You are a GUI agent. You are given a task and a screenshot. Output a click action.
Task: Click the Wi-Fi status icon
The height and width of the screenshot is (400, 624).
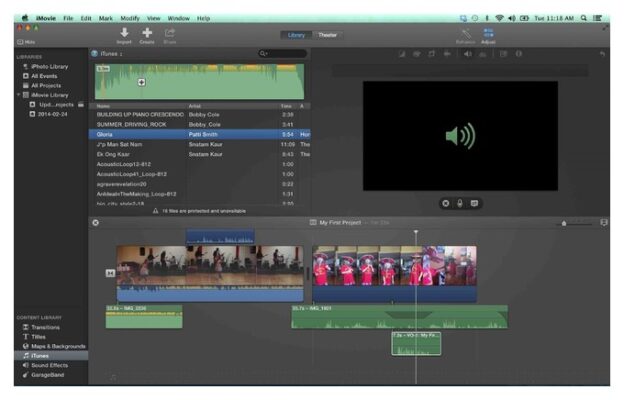pyautogui.click(x=499, y=18)
